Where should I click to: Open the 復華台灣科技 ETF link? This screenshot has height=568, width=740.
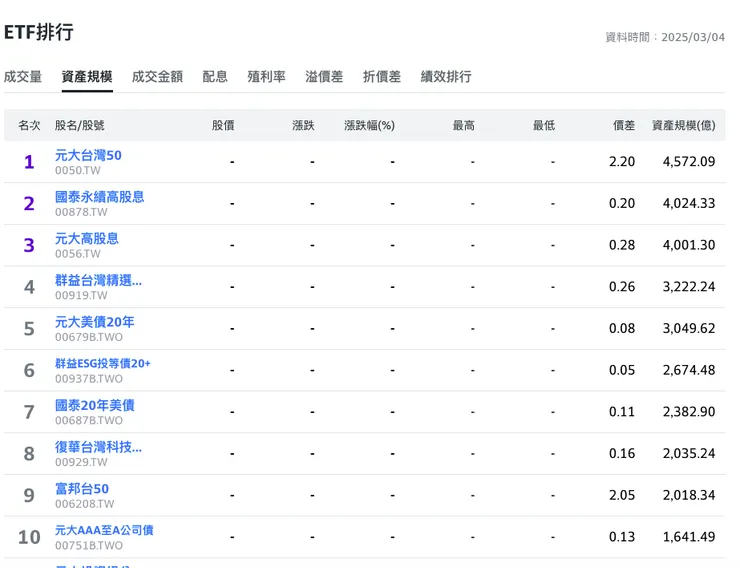pyautogui.click(x=98, y=447)
